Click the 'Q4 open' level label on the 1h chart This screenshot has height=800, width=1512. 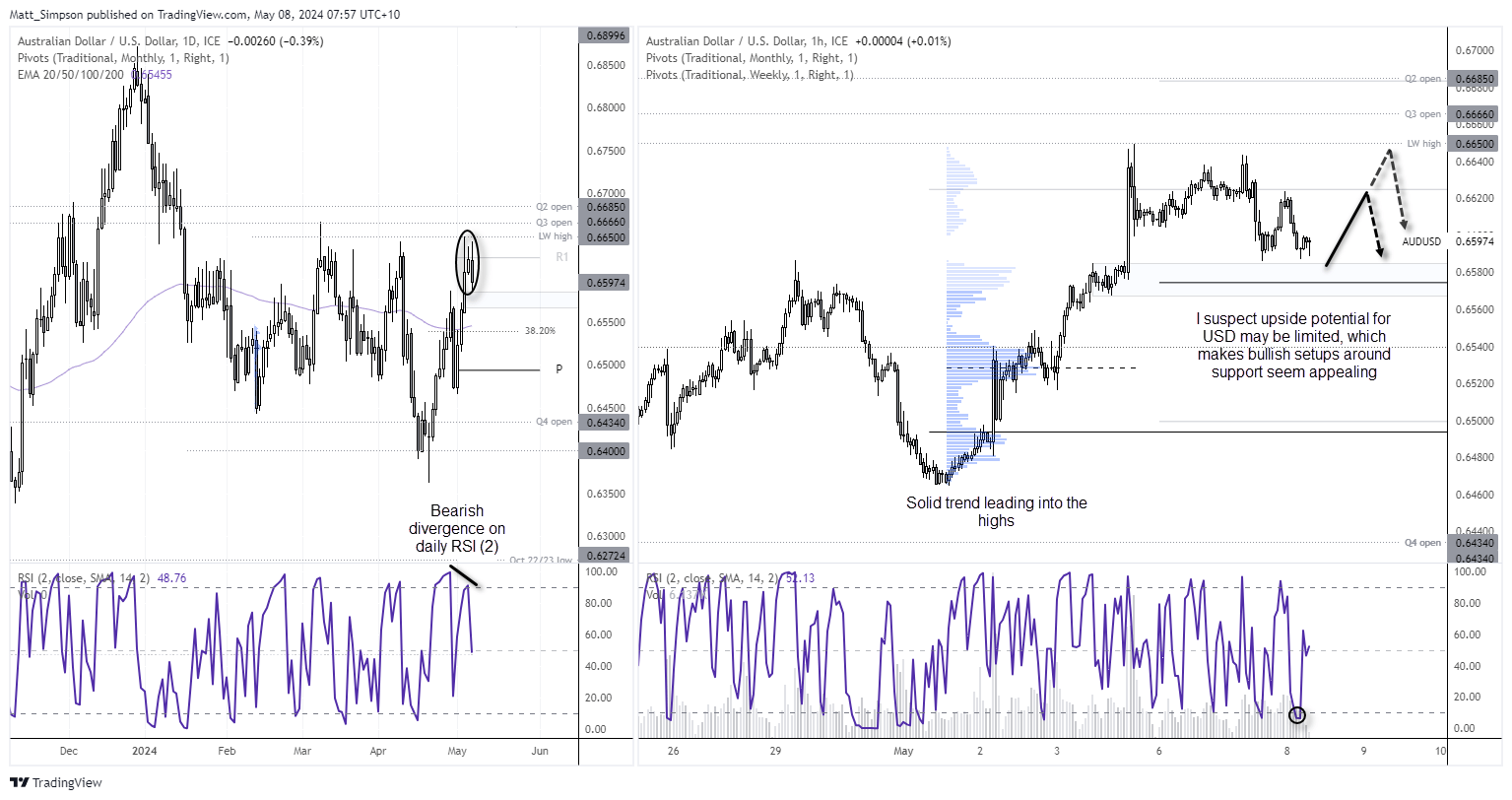click(x=1422, y=543)
